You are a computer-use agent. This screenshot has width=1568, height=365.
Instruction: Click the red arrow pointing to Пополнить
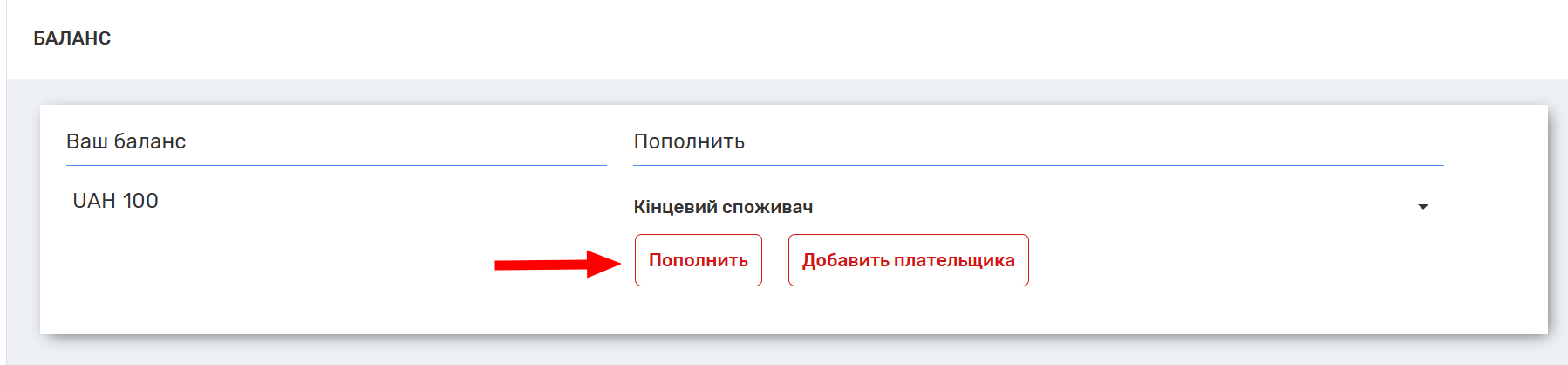(x=558, y=263)
